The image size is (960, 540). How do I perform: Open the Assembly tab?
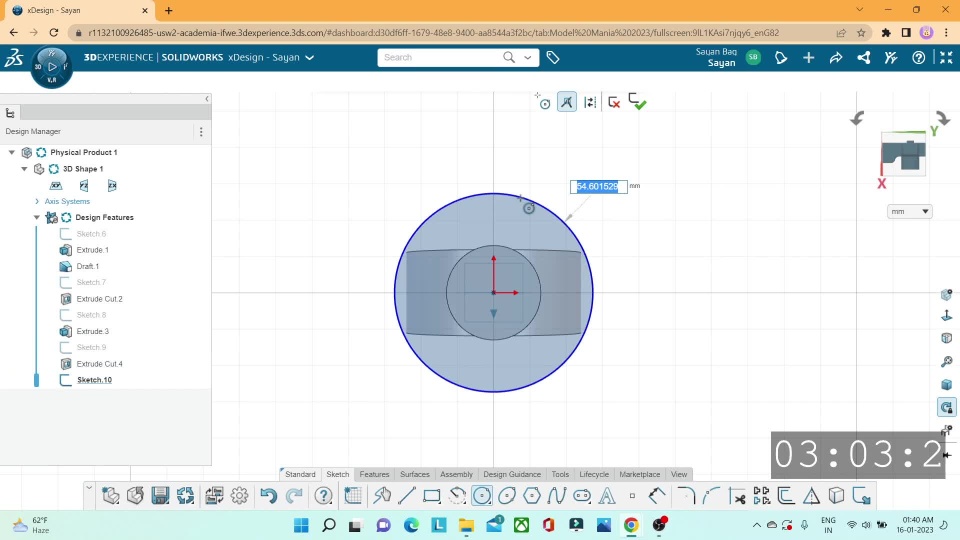click(456, 474)
